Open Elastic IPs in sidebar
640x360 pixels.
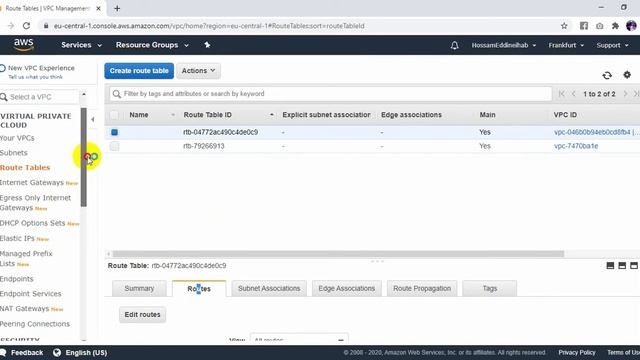(x=17, y=238)
